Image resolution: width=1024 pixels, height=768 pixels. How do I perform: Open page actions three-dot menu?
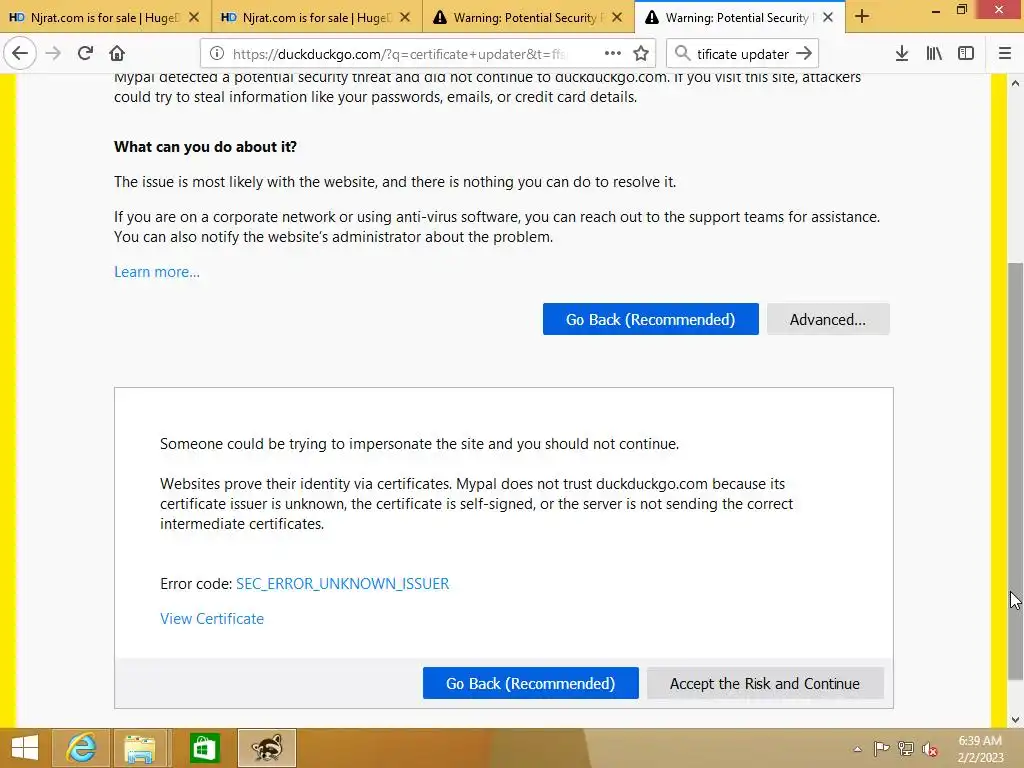[613, 54]
